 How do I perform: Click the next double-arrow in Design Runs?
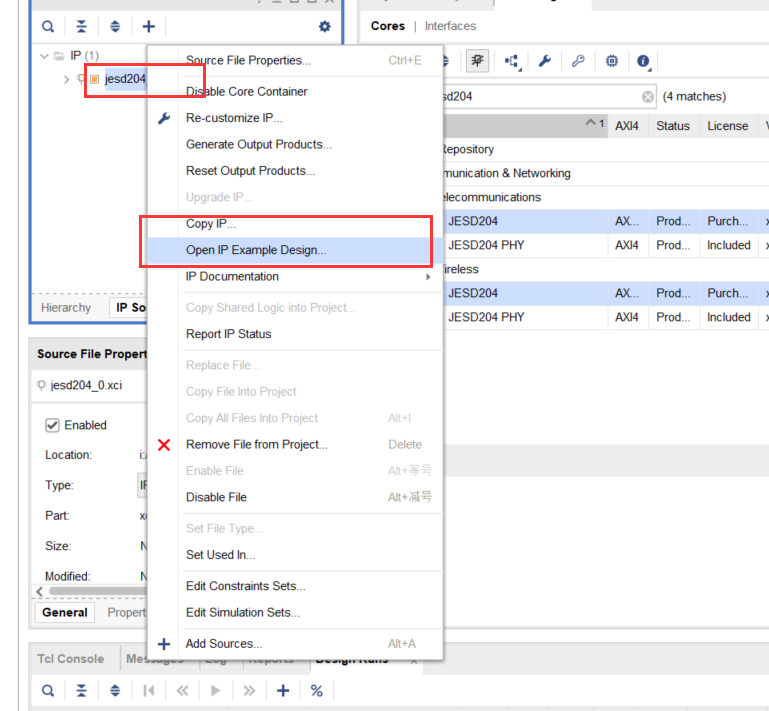point(249,690)
